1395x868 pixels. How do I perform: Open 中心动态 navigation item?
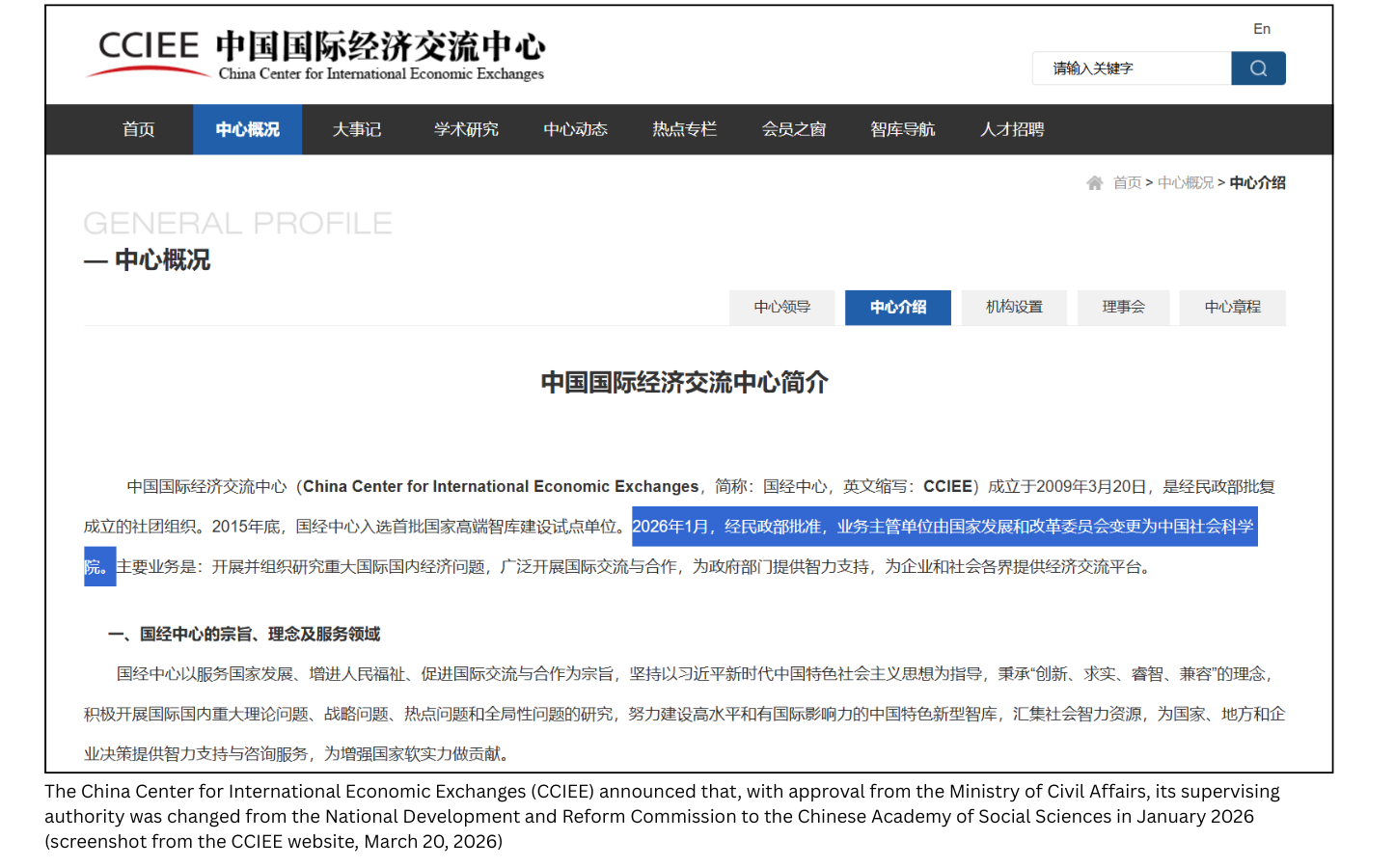tap(575, 129)
